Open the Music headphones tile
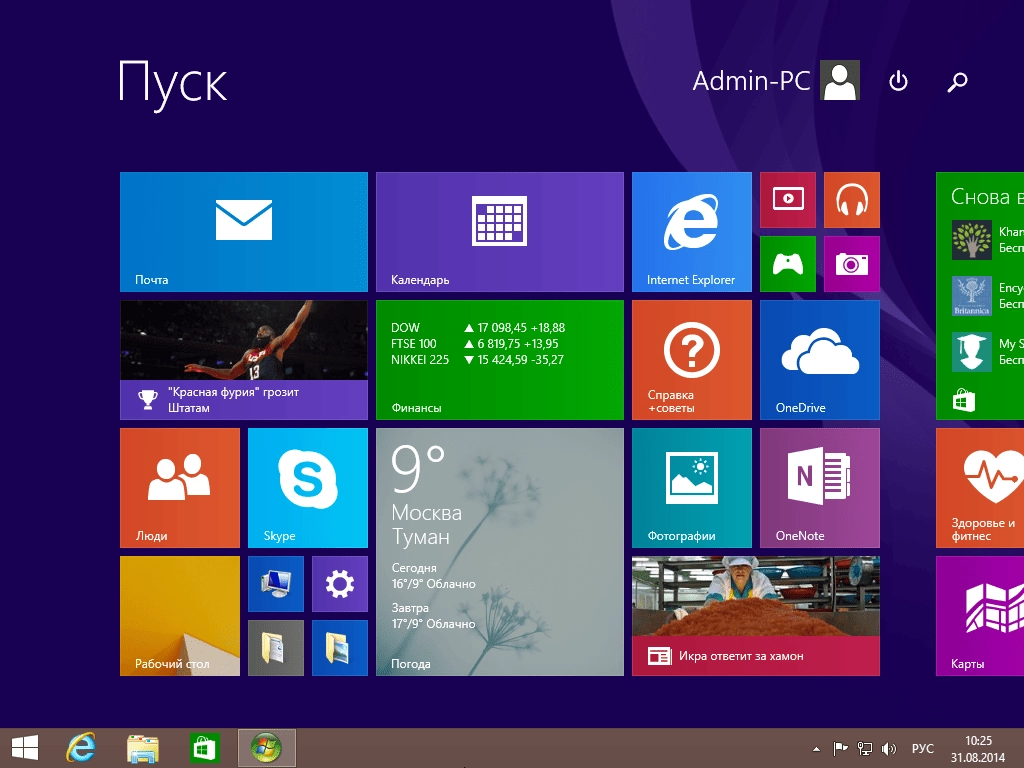The image size is (1024, 768). point(852,200)
